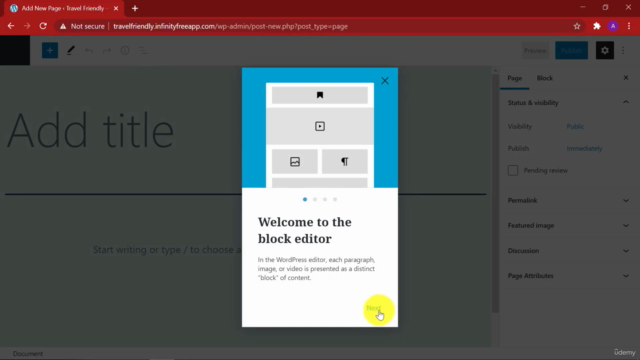Change visibility via Public link
Image resolution: width=640 pixels, height=360 pixels.
(x=575, y=127)
